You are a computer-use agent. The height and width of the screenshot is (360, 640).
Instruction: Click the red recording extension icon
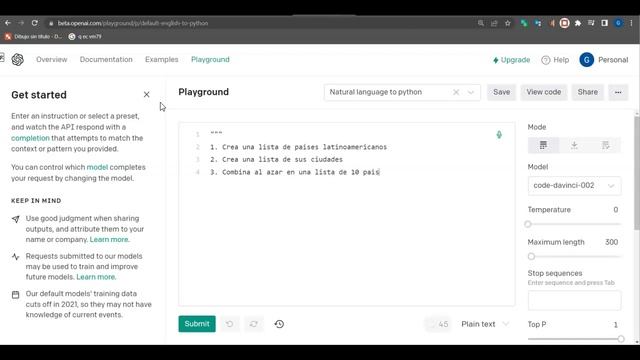click(564, 23)
